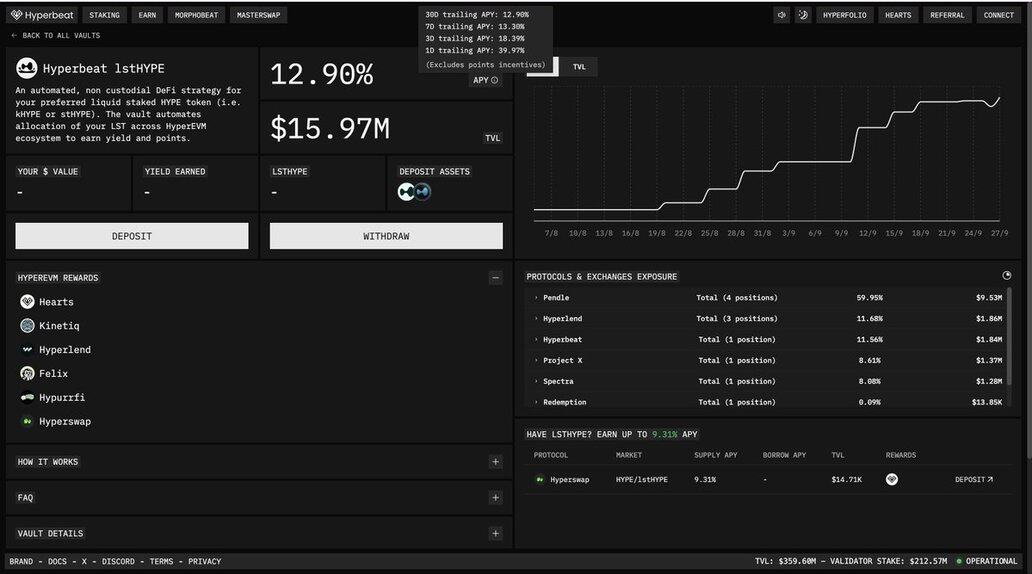Open the Hyperfolio page
Image resolution: width=1032 pixels, height=574 pixels.
[844, 15]
